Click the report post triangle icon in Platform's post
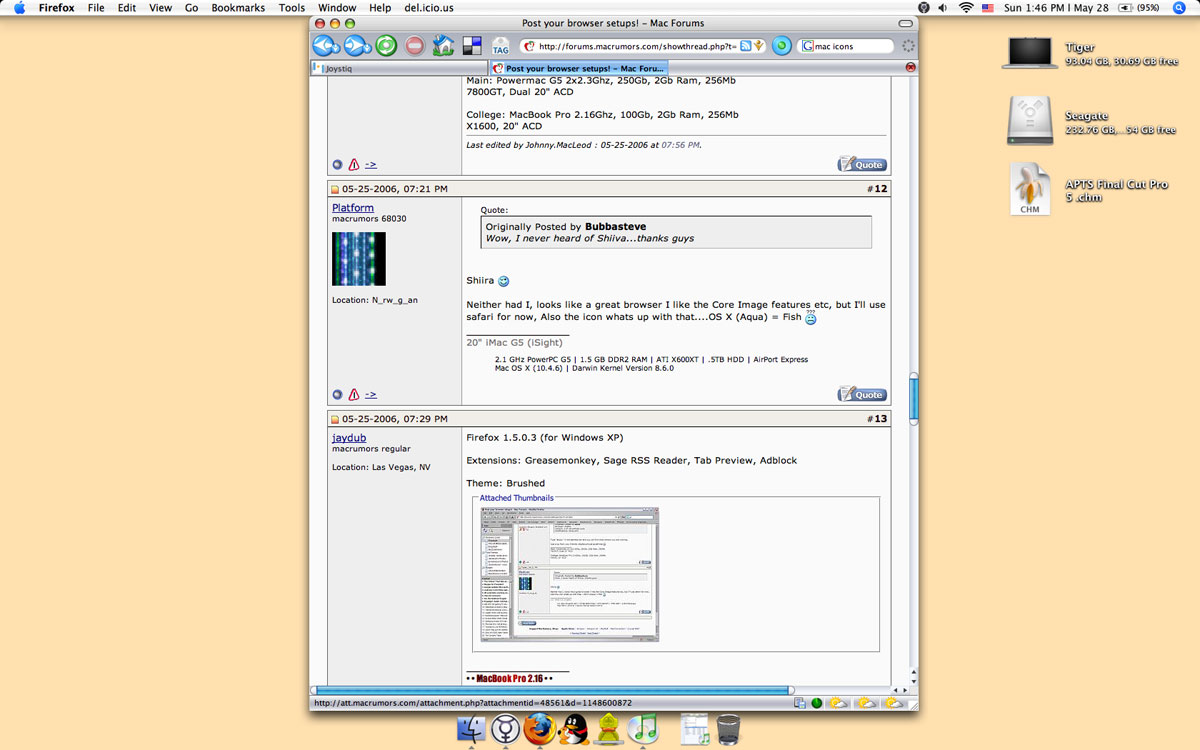 tap(353, 395)
